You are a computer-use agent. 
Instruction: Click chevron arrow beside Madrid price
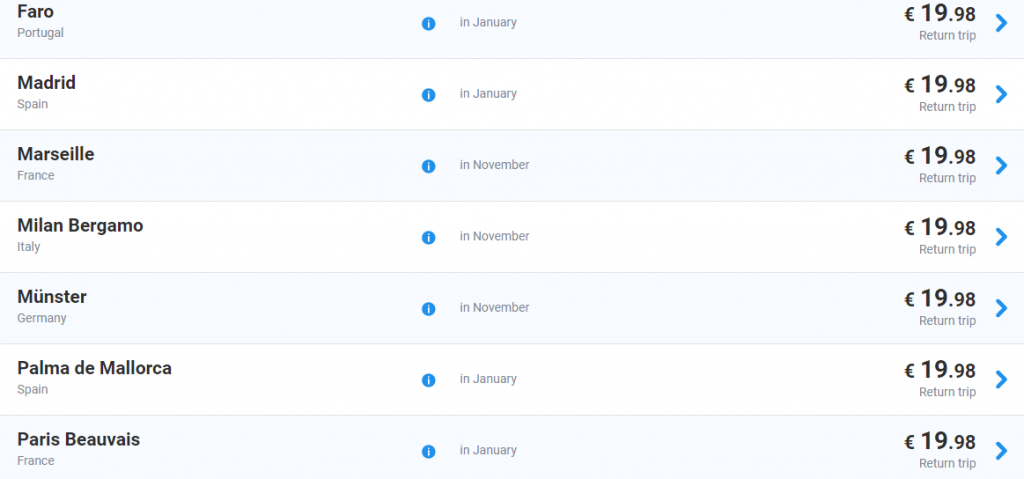(1001, 94)
